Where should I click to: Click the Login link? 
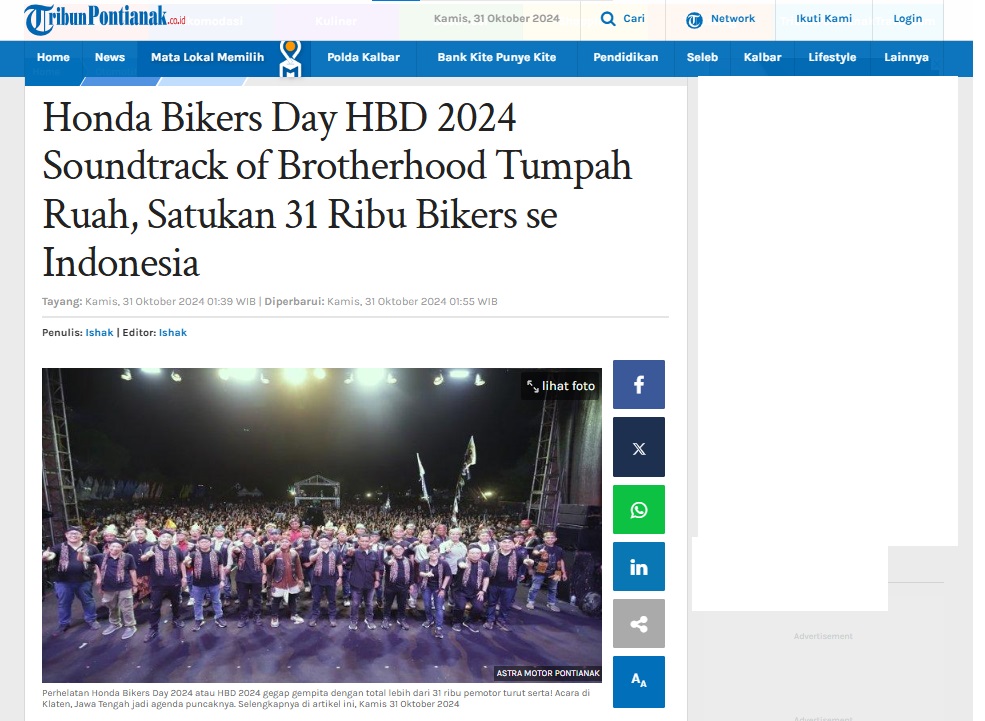pyautogui.click(x=908, y=19)
